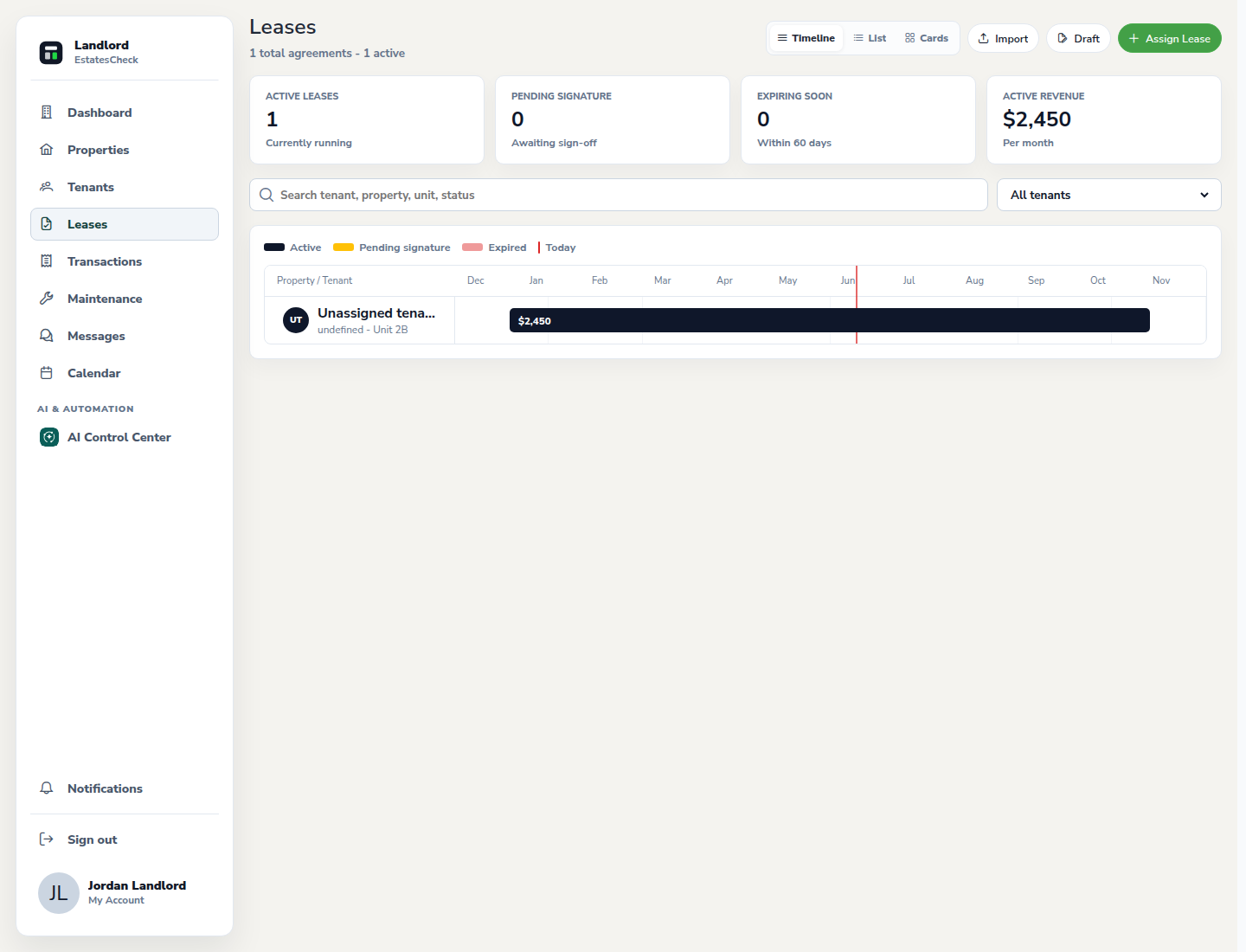This screenshot has height=952, width=1246.
Task: Click the Sign out arrow icon
Action: pyautogui.click(x=47, y=839)
